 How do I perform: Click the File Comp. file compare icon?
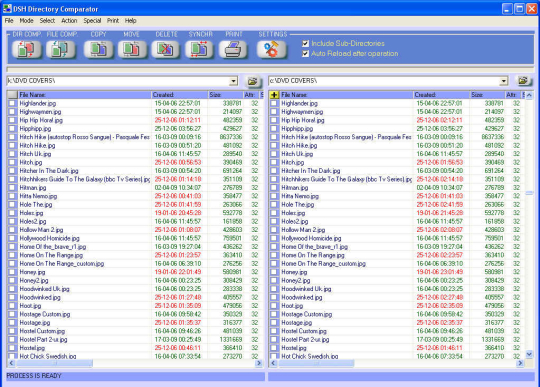[x=61, y=49]
